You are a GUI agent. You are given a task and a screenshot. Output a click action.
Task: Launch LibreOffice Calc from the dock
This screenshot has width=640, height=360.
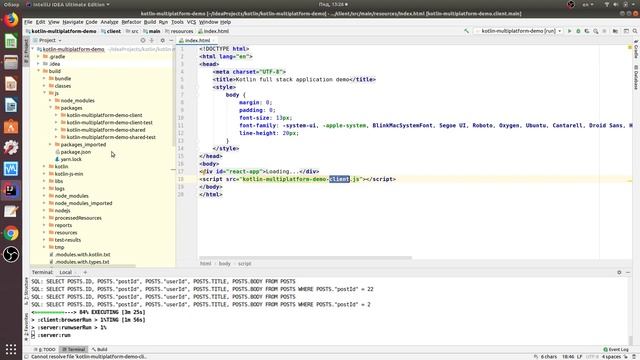click(11, 41)
